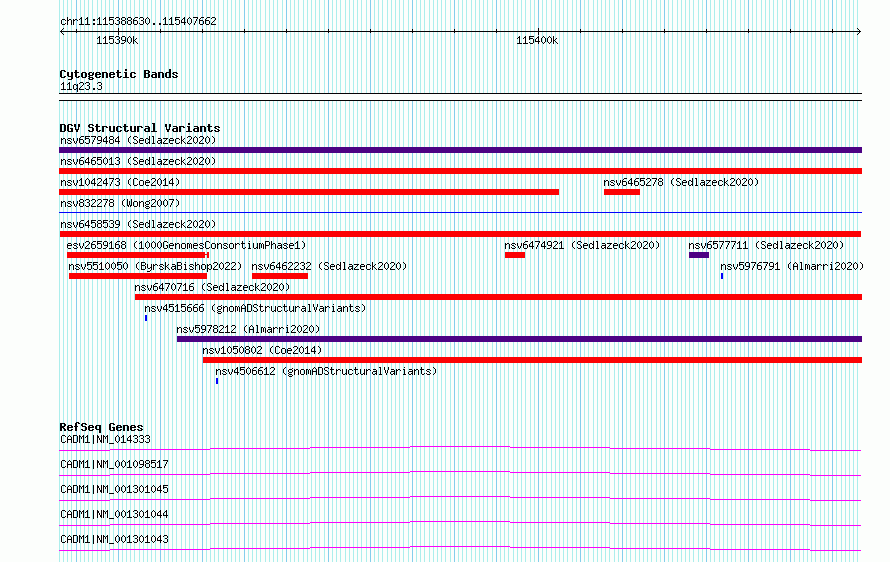This screenshot has height=562, width=890.
Task: Open nsv5978212 (Almarri2020) label
Action: 248,329
